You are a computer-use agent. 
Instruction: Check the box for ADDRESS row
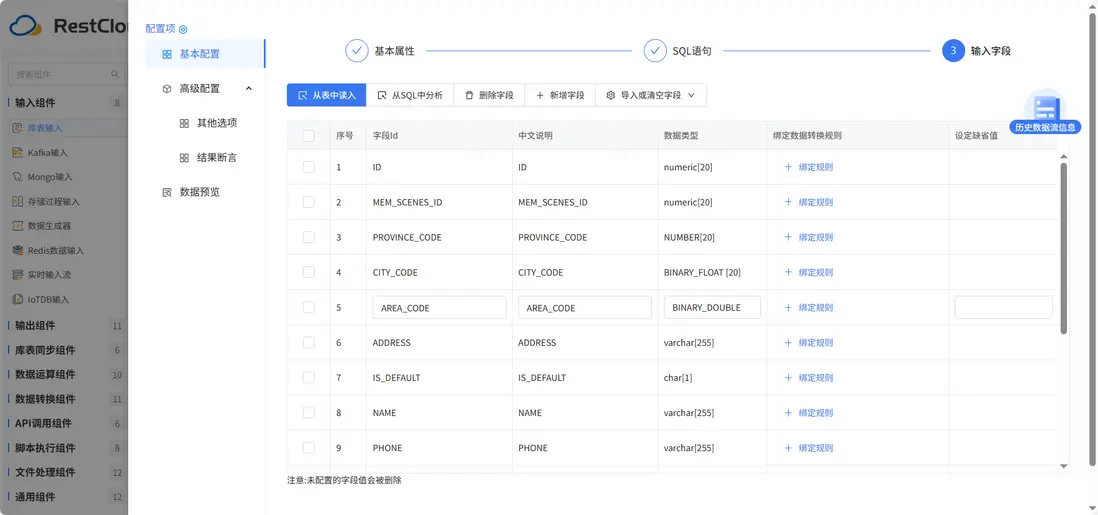click(x=309, y=342)
